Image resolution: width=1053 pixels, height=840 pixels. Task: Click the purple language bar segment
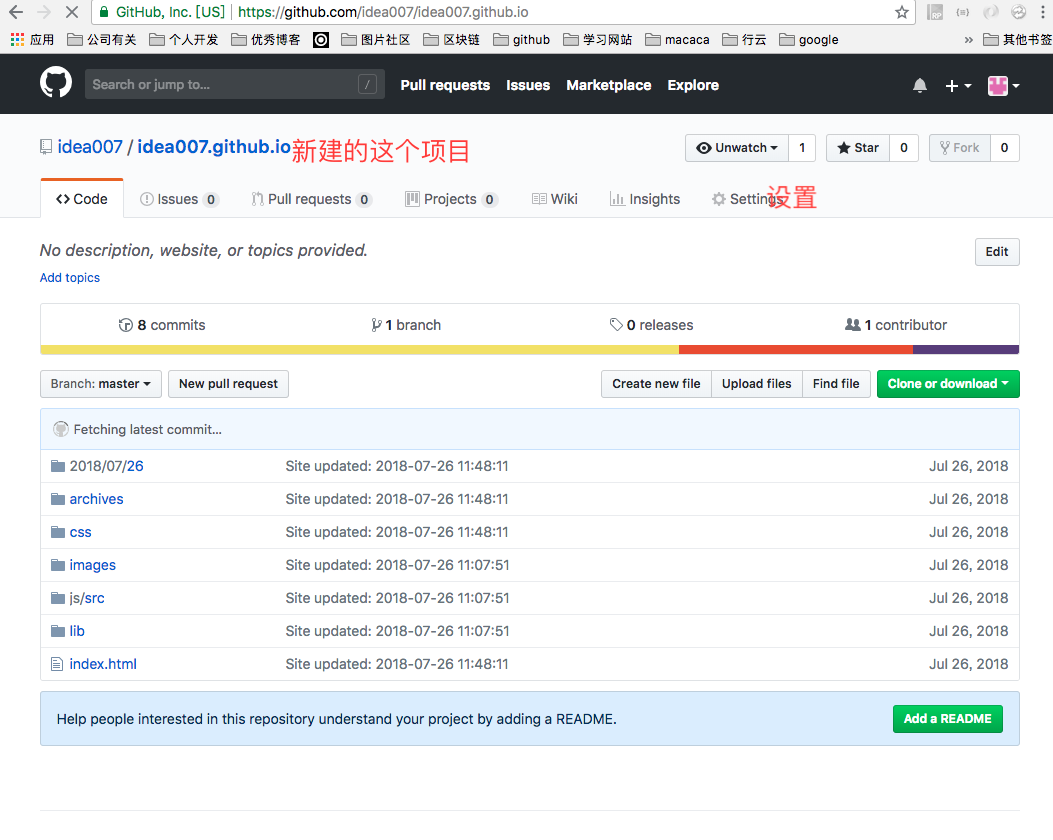point(966,350)
